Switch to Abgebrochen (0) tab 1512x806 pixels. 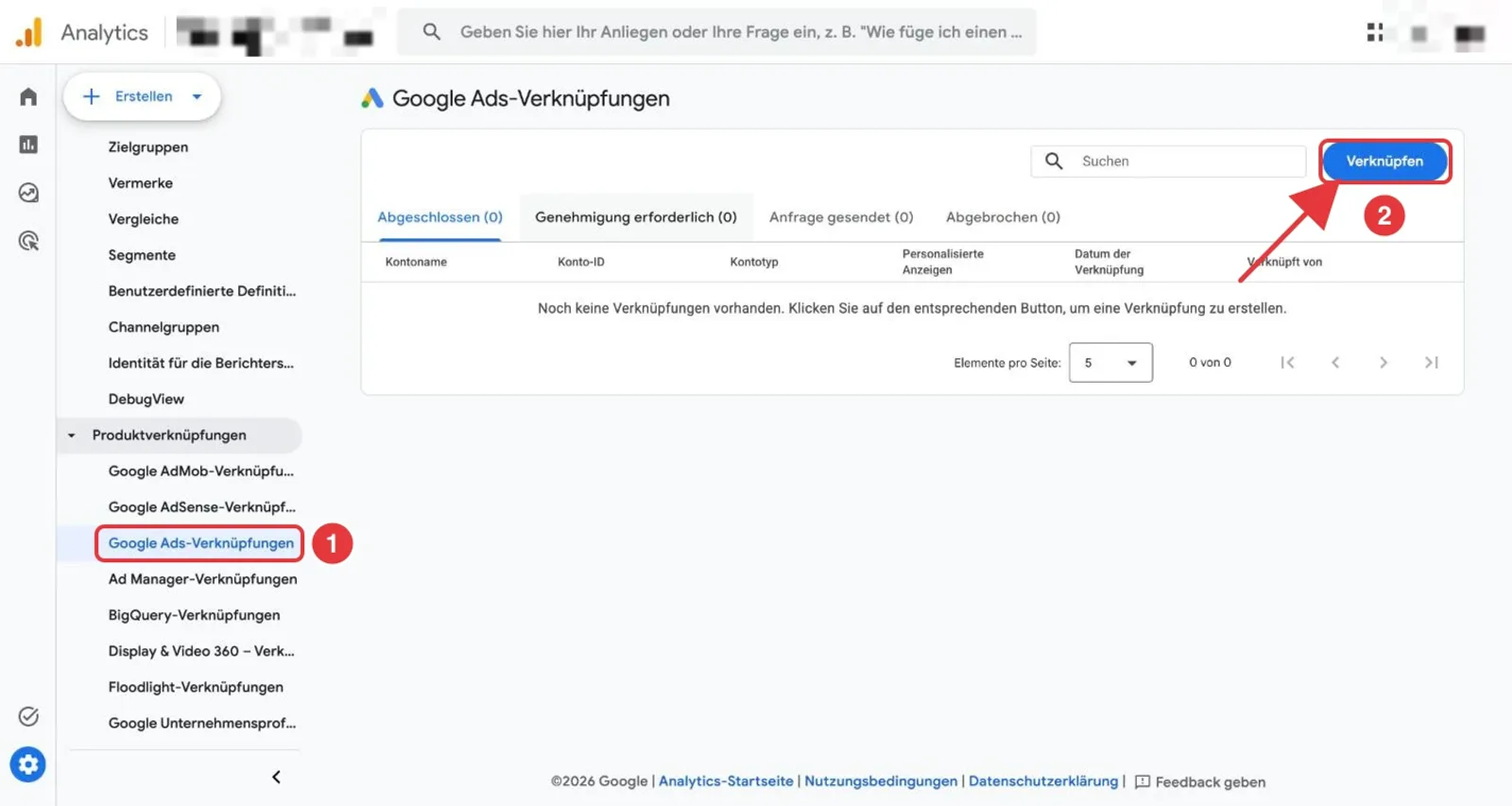click(x=1003, y=217)
